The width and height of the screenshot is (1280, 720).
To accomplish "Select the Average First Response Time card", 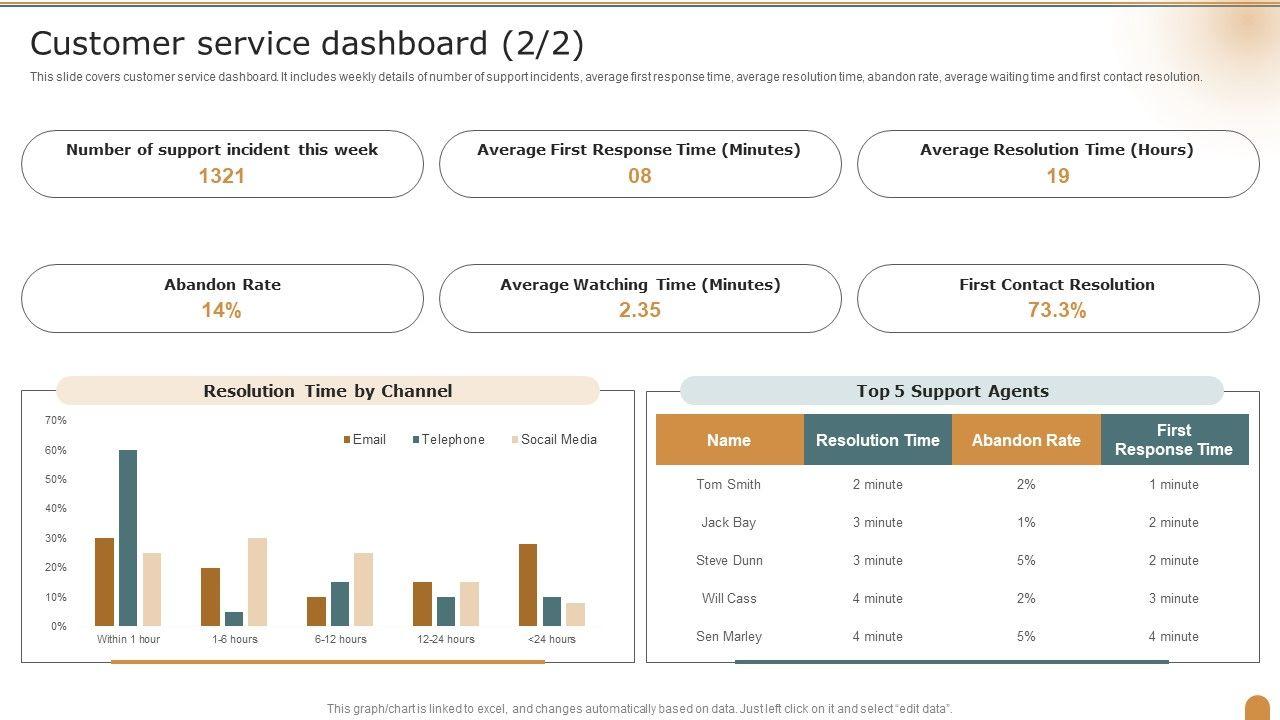I will click(x=640, y=164).
